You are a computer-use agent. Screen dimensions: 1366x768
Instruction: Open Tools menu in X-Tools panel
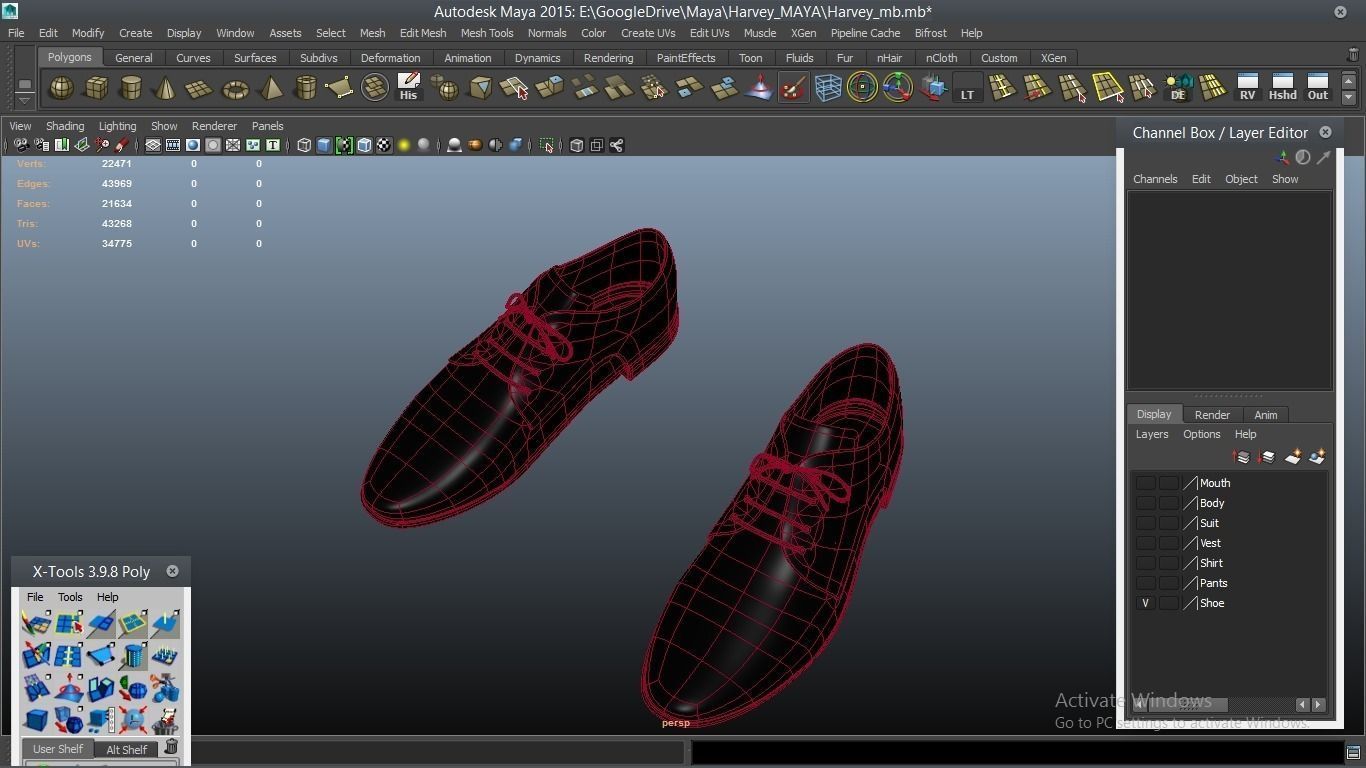(70, 597)
